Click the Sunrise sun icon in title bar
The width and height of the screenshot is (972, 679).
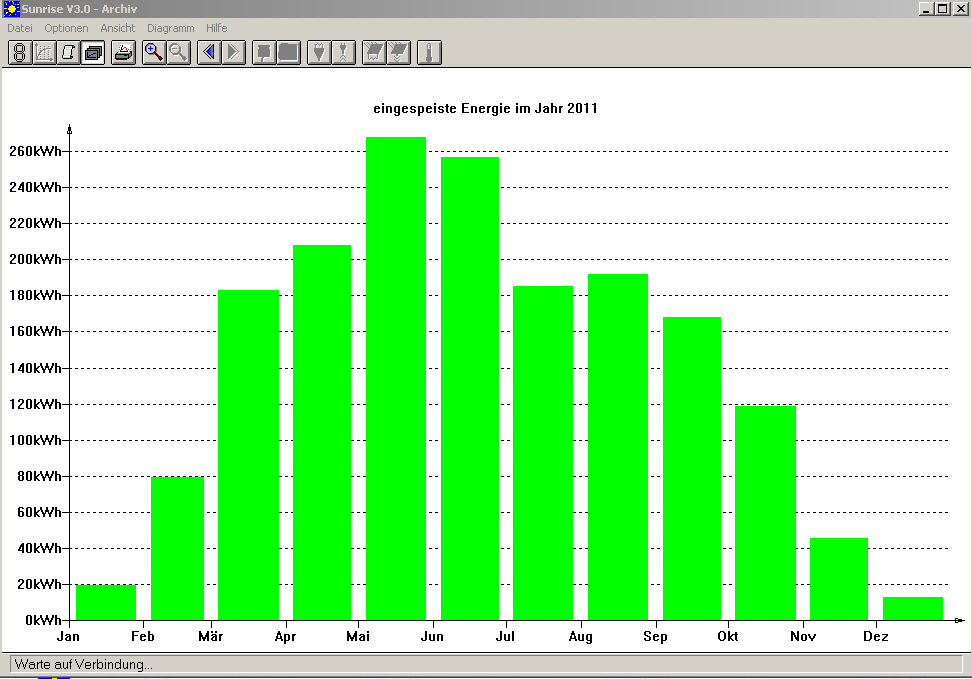coord(11,9)
